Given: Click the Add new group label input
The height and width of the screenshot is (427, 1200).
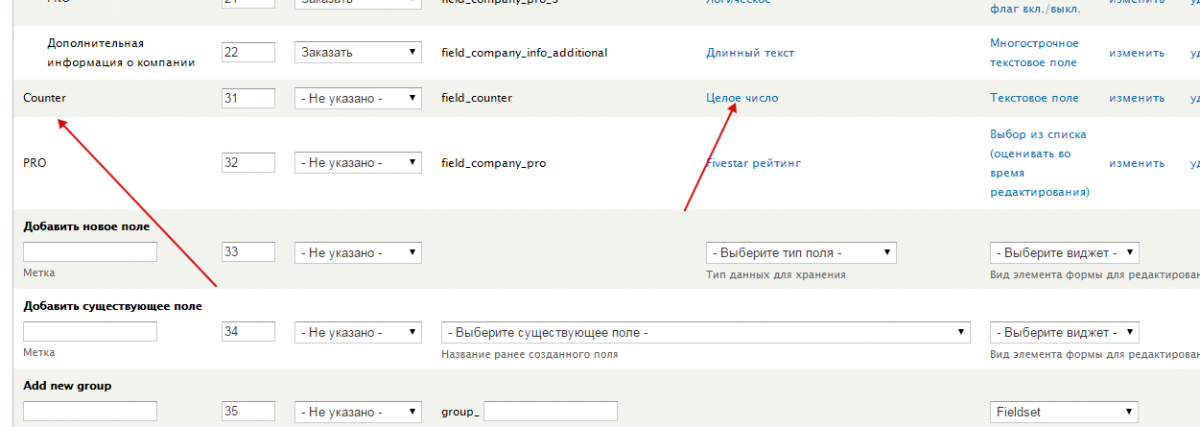Looking at the screenshot, I should [x=90, y=412].
